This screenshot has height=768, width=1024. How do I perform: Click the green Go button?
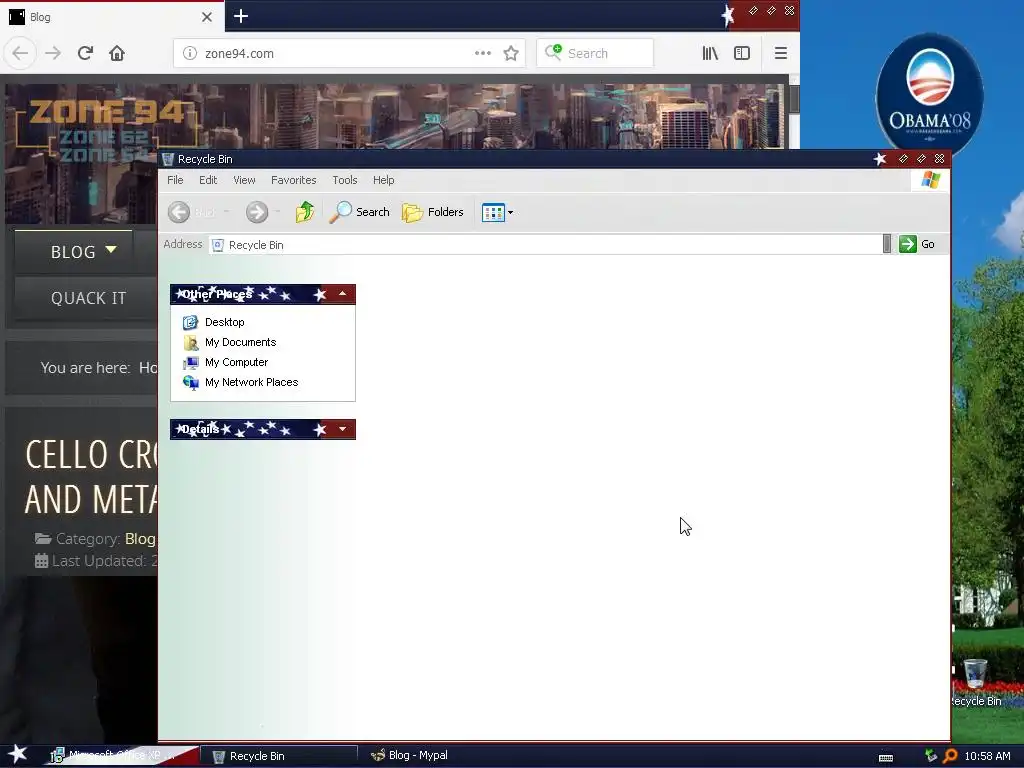click(918, 244)
